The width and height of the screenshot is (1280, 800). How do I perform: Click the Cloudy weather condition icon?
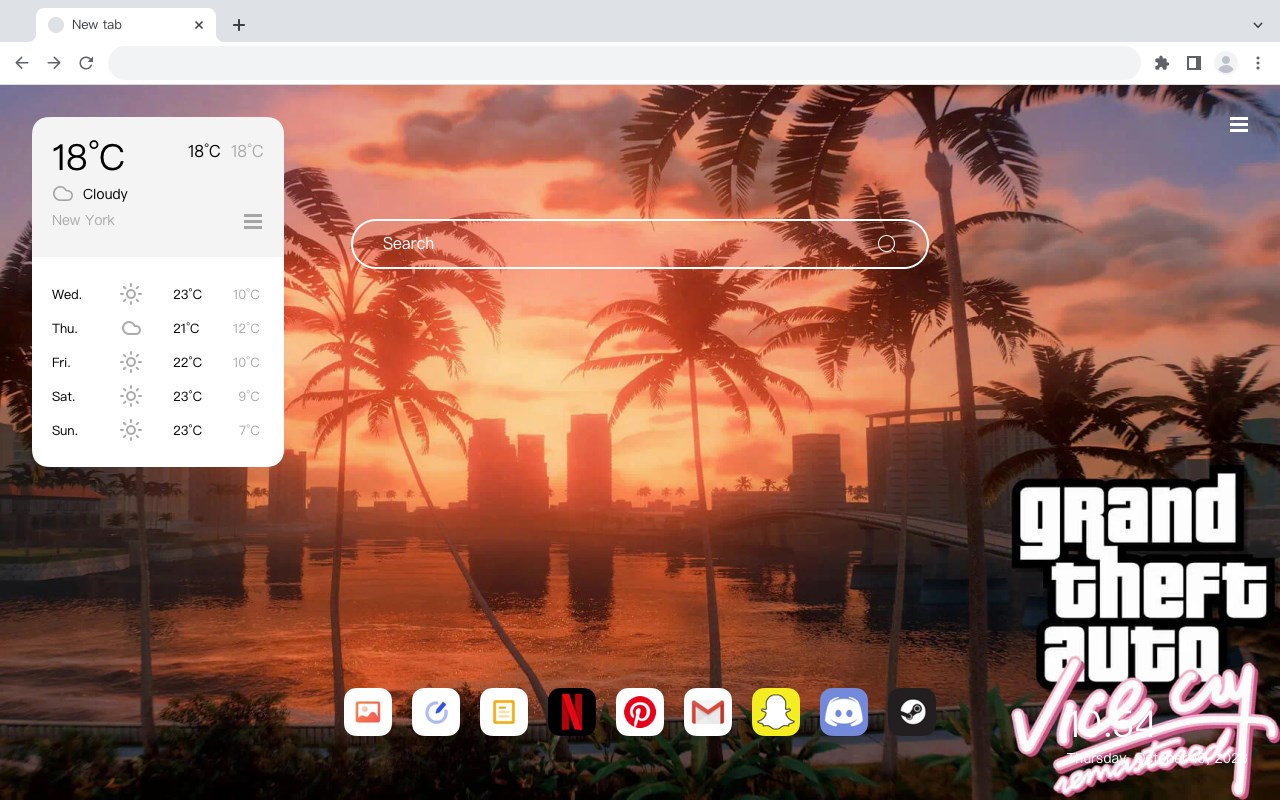pyautogui.click(x=63, y=194)
